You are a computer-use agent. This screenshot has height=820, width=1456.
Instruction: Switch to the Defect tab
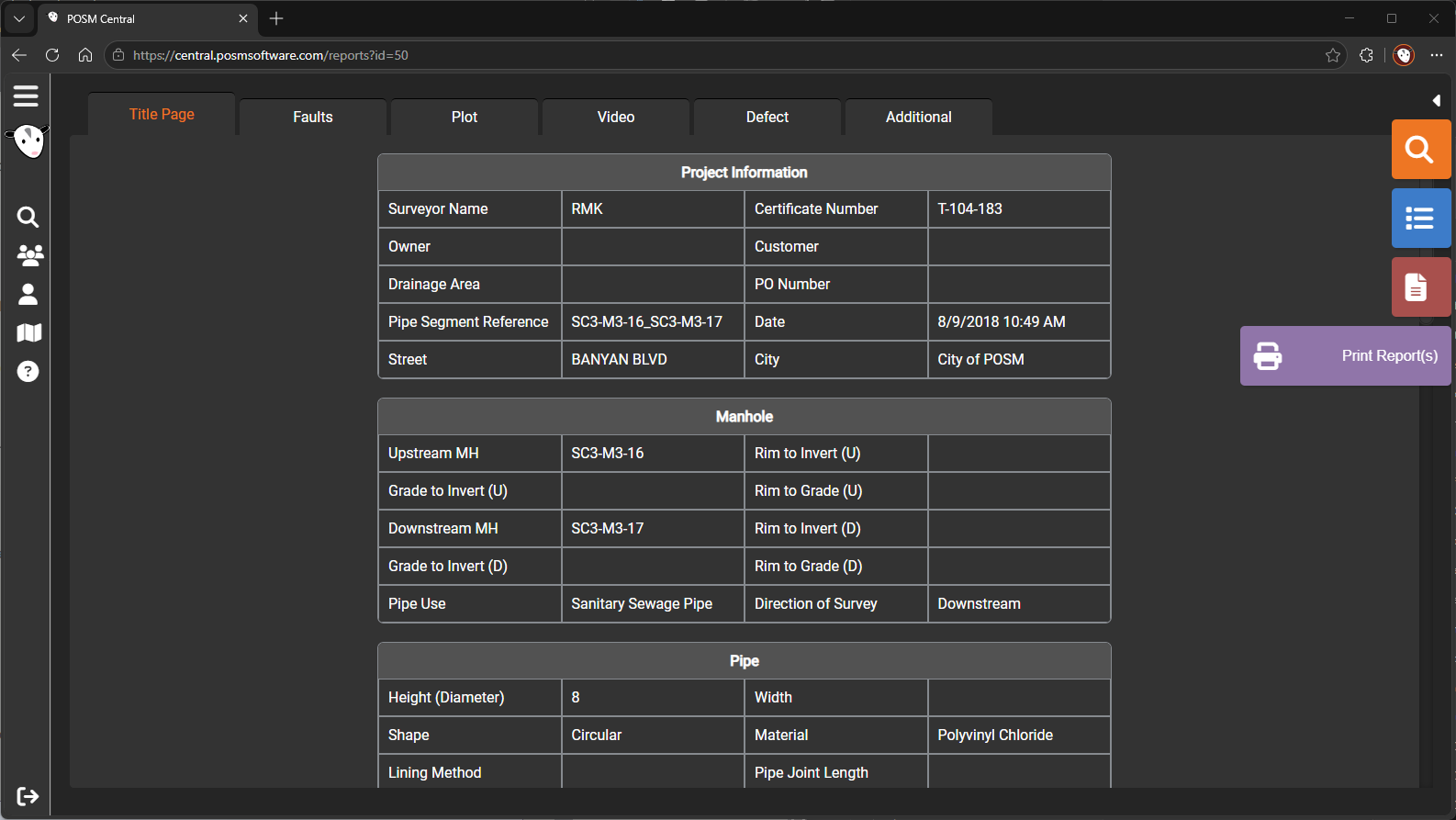coord(767,117)
